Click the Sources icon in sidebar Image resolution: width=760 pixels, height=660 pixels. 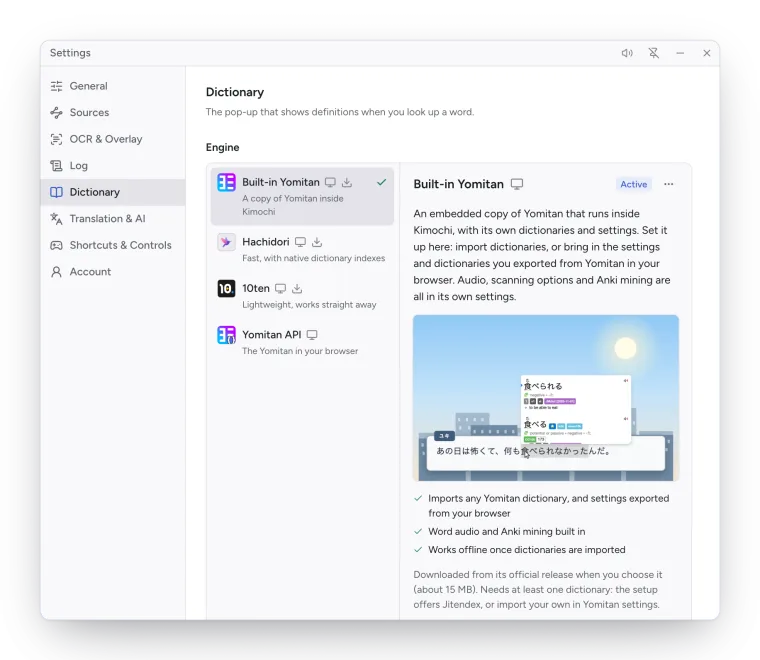[56, 113]
